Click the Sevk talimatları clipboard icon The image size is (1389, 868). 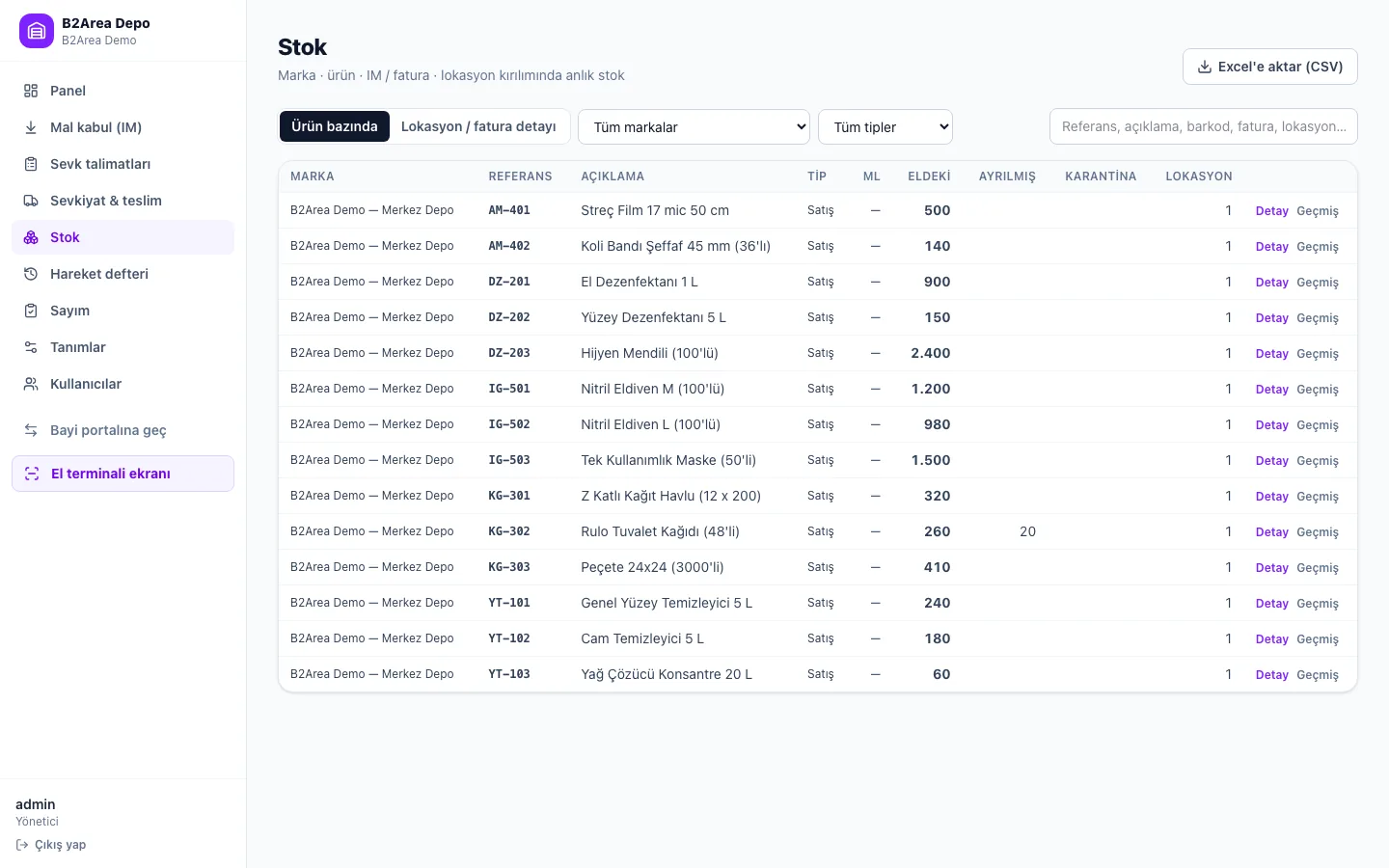click(31, 164)
